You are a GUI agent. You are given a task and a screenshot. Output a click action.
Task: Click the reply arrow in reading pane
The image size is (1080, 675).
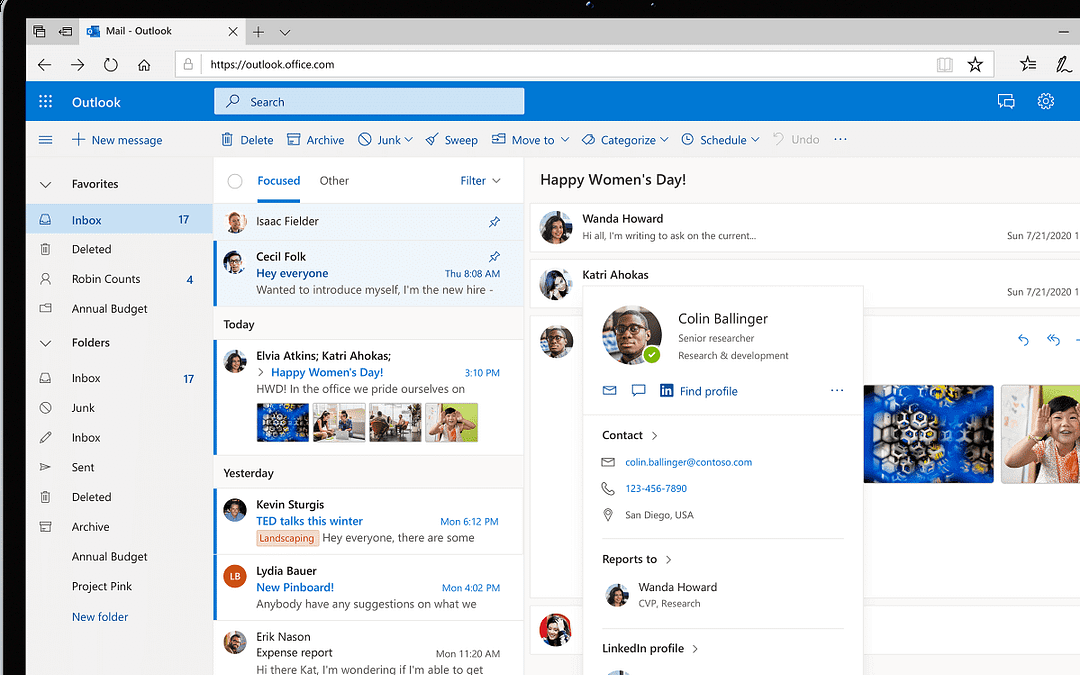point(1024,340)
